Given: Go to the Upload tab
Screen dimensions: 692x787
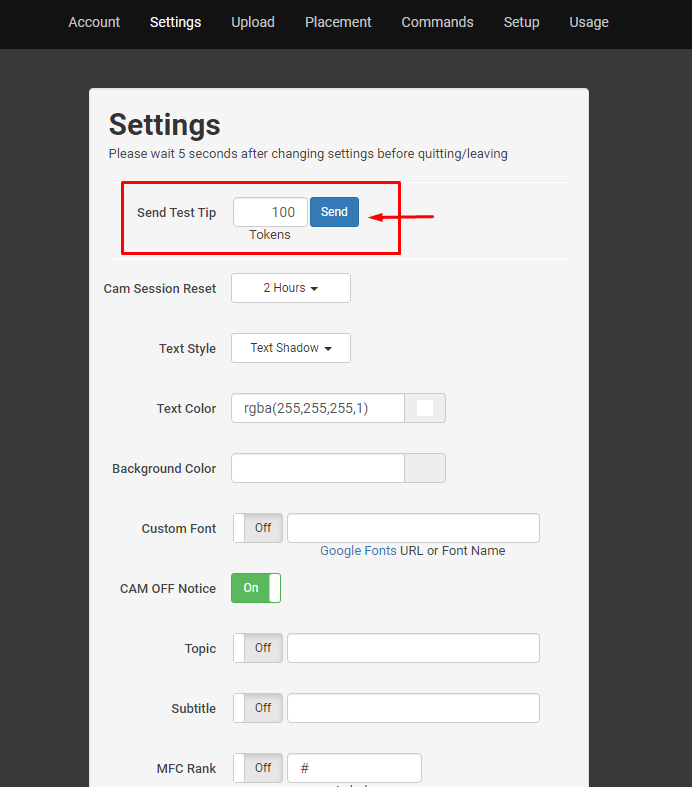Looking at the screenshot, I should 252,23.
